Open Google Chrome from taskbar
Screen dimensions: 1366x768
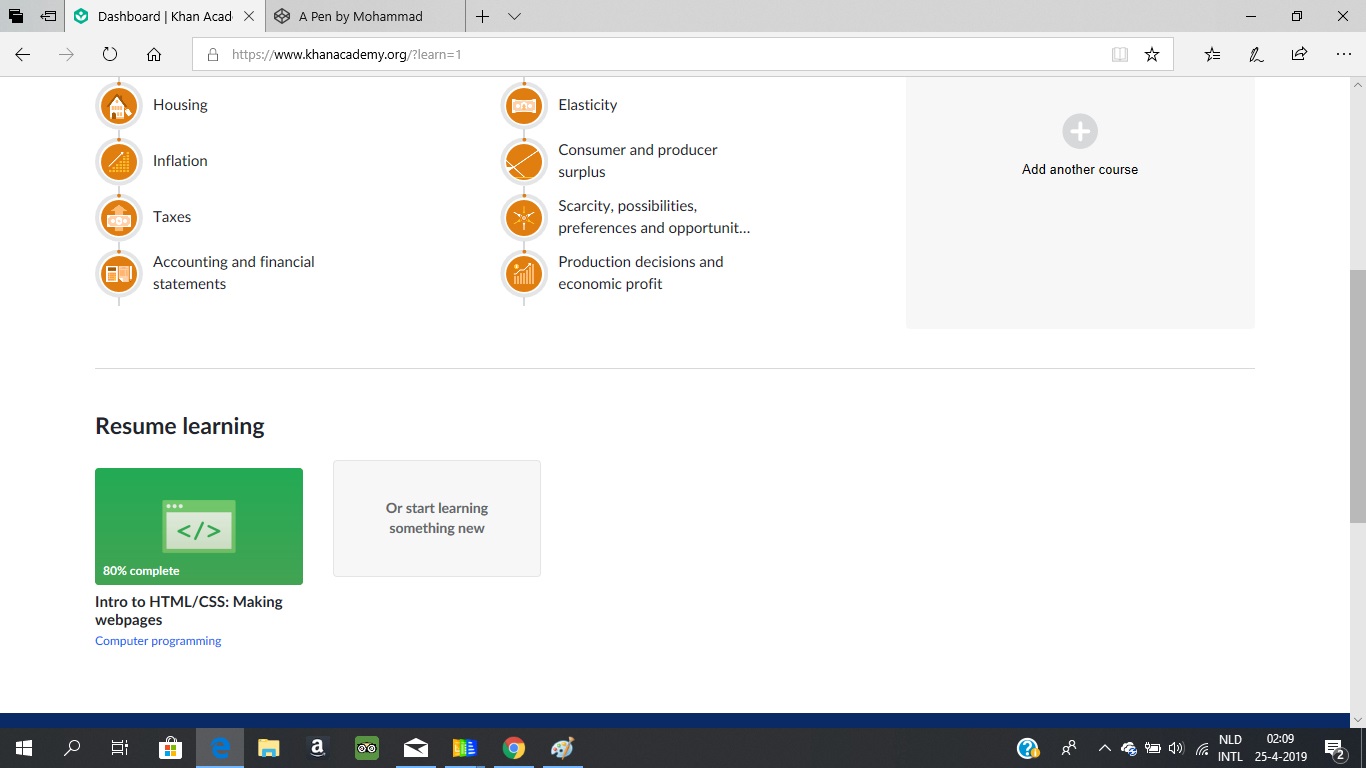tap(514, 748)
